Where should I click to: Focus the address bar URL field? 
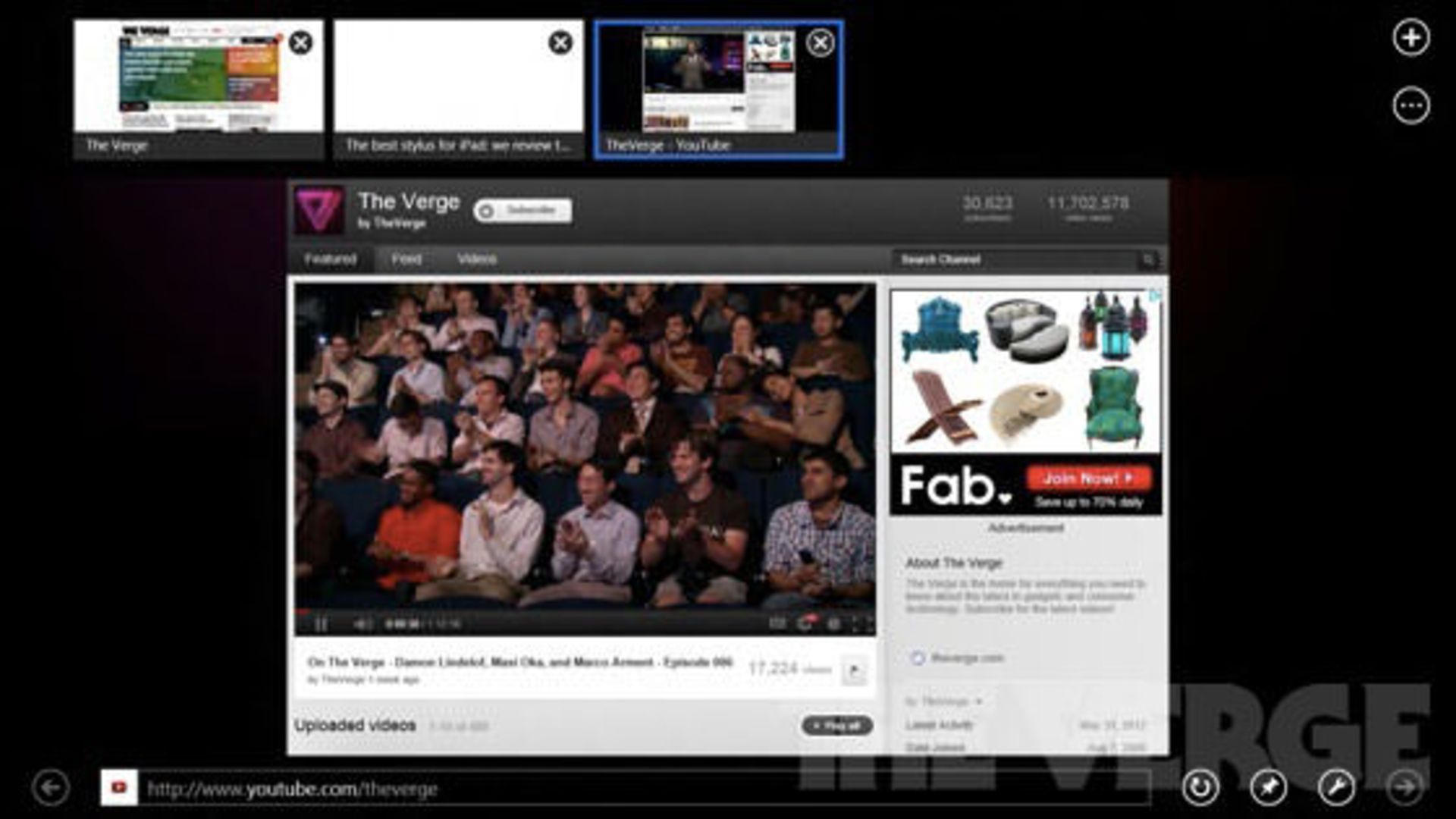[645, 789]
